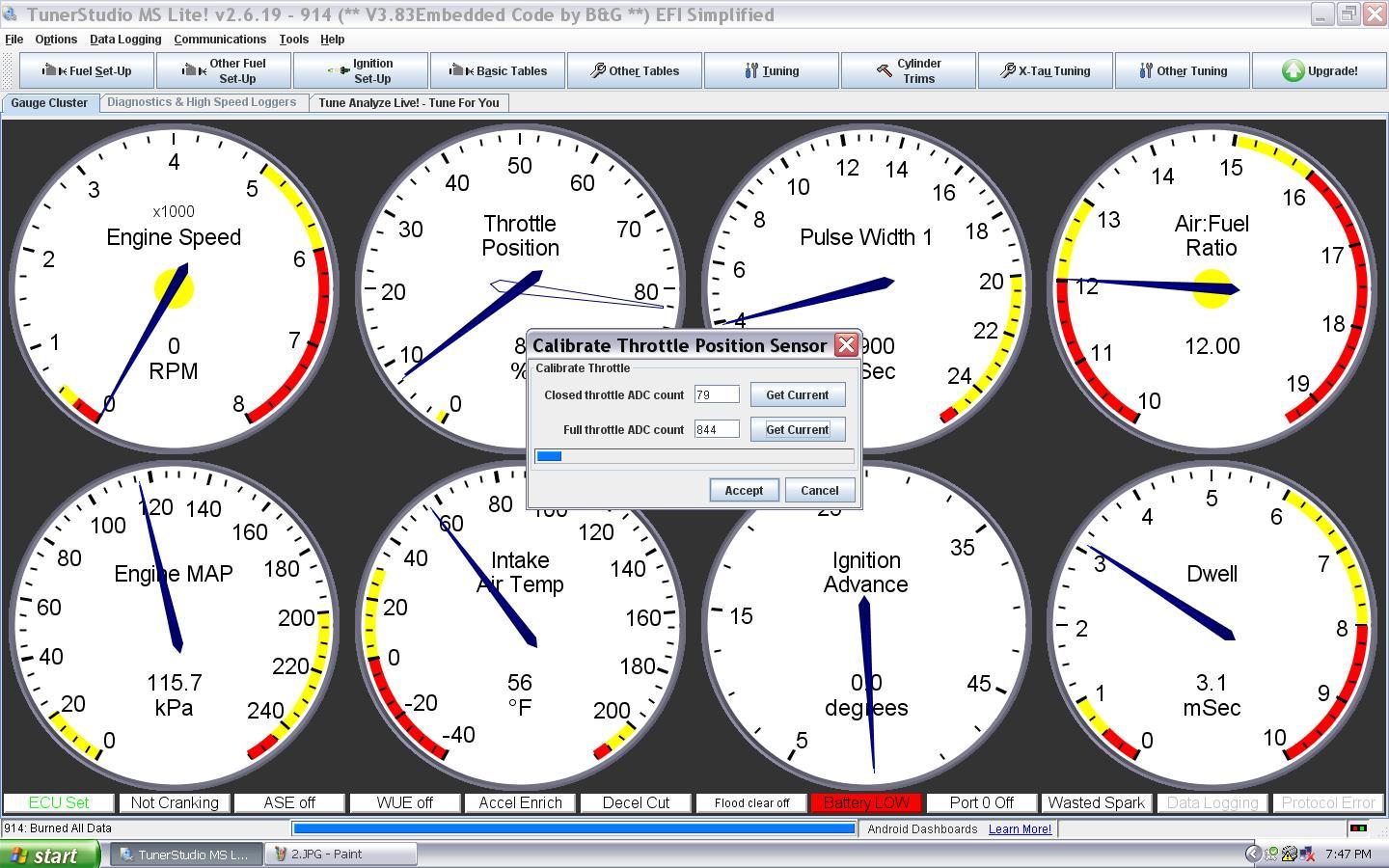Open the Ignition Set-Up toolbar menu
The width and height of the screenshot is (1389, 868).
tap(361, 70)
